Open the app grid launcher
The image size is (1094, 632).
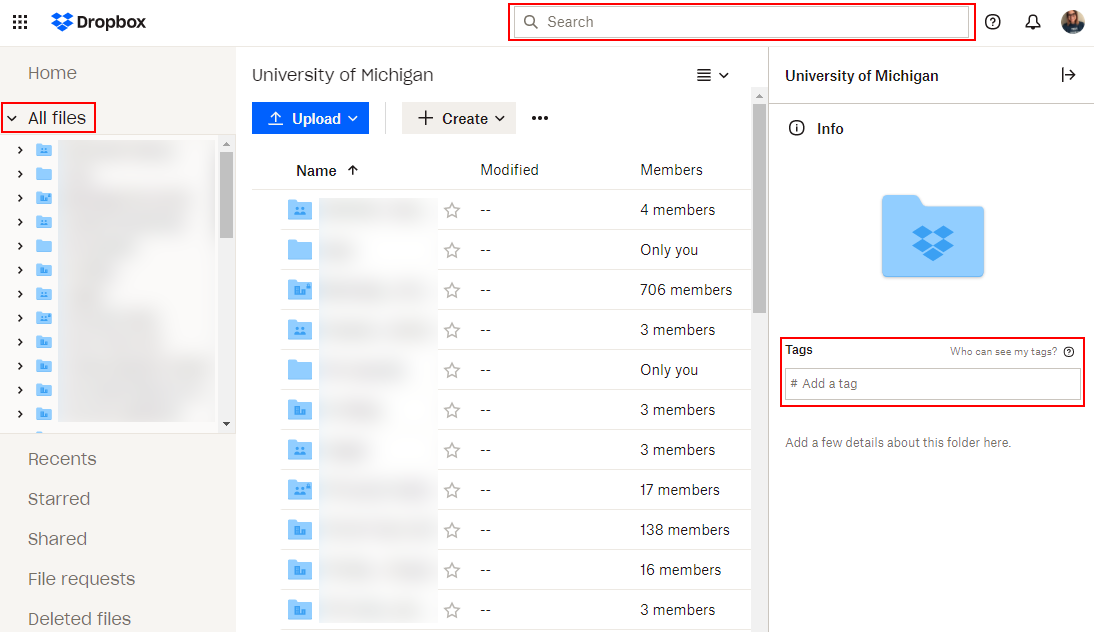click(20, 22)
